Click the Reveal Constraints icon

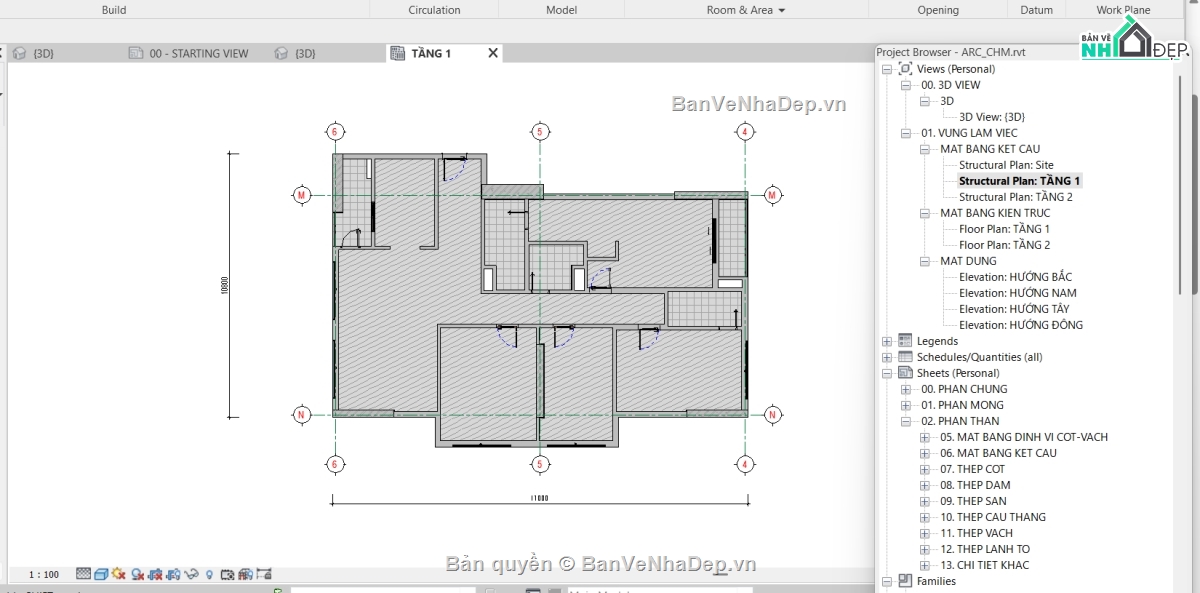coord(264,574)
